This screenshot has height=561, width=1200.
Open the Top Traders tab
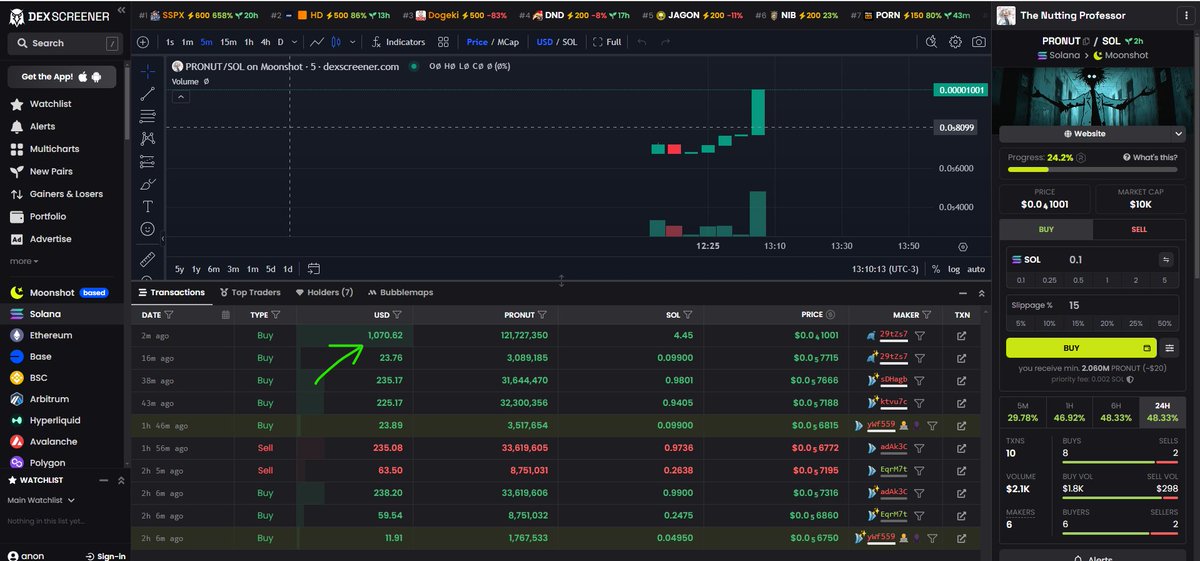click(x=249, y=293)
